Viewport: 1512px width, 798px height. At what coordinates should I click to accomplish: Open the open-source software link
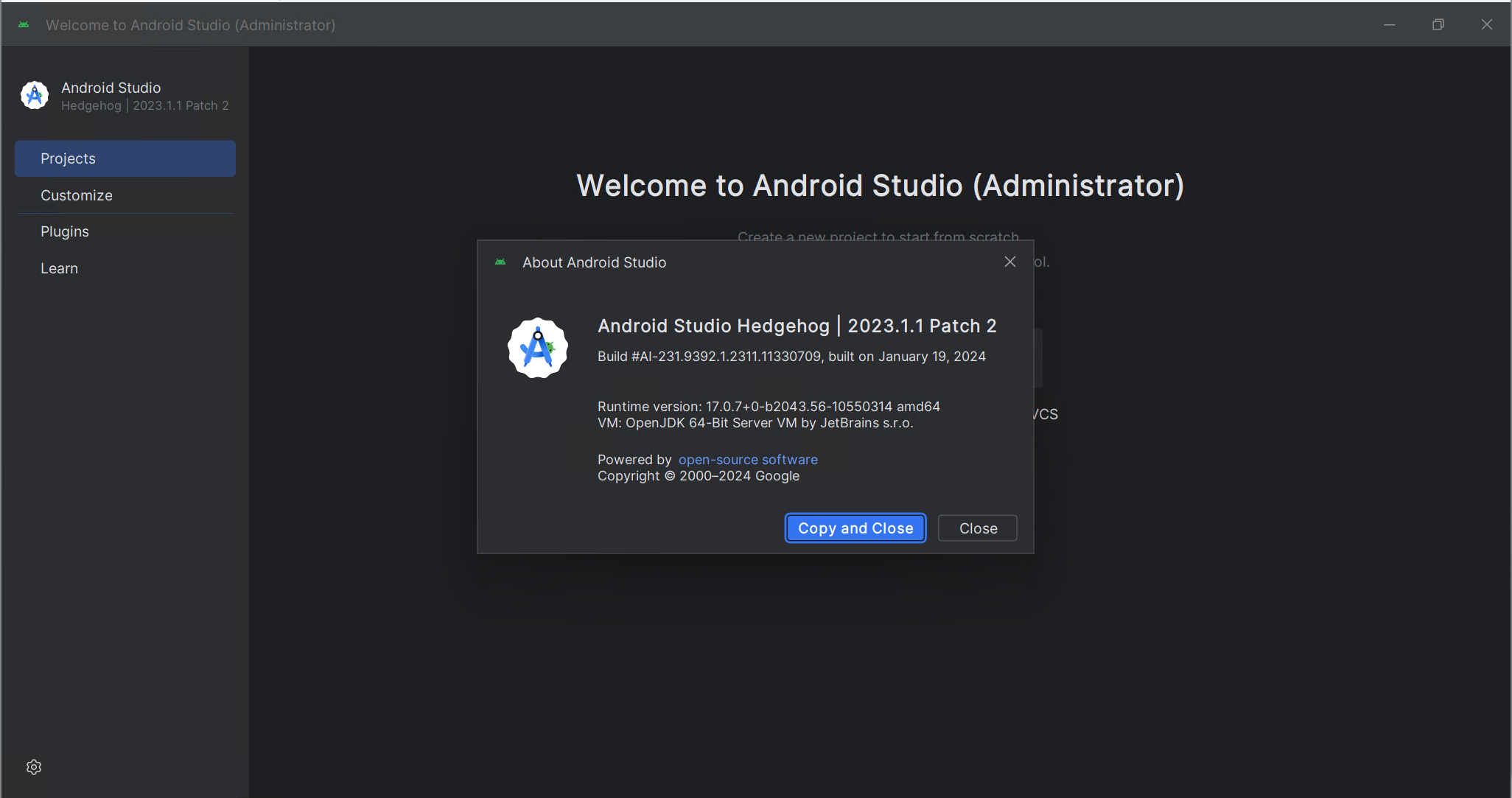pyautogui.click(x=748, y=460)
